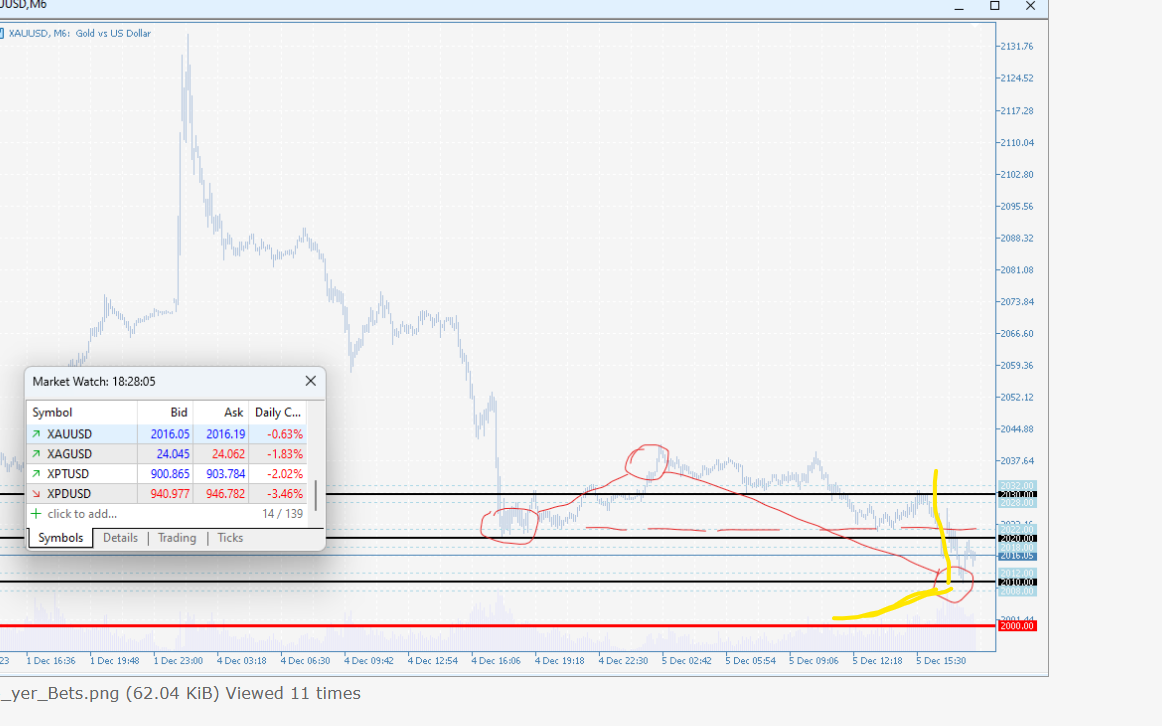
Task: Click XAUUSD ask value 2016.19
Action: click(225, 434)
